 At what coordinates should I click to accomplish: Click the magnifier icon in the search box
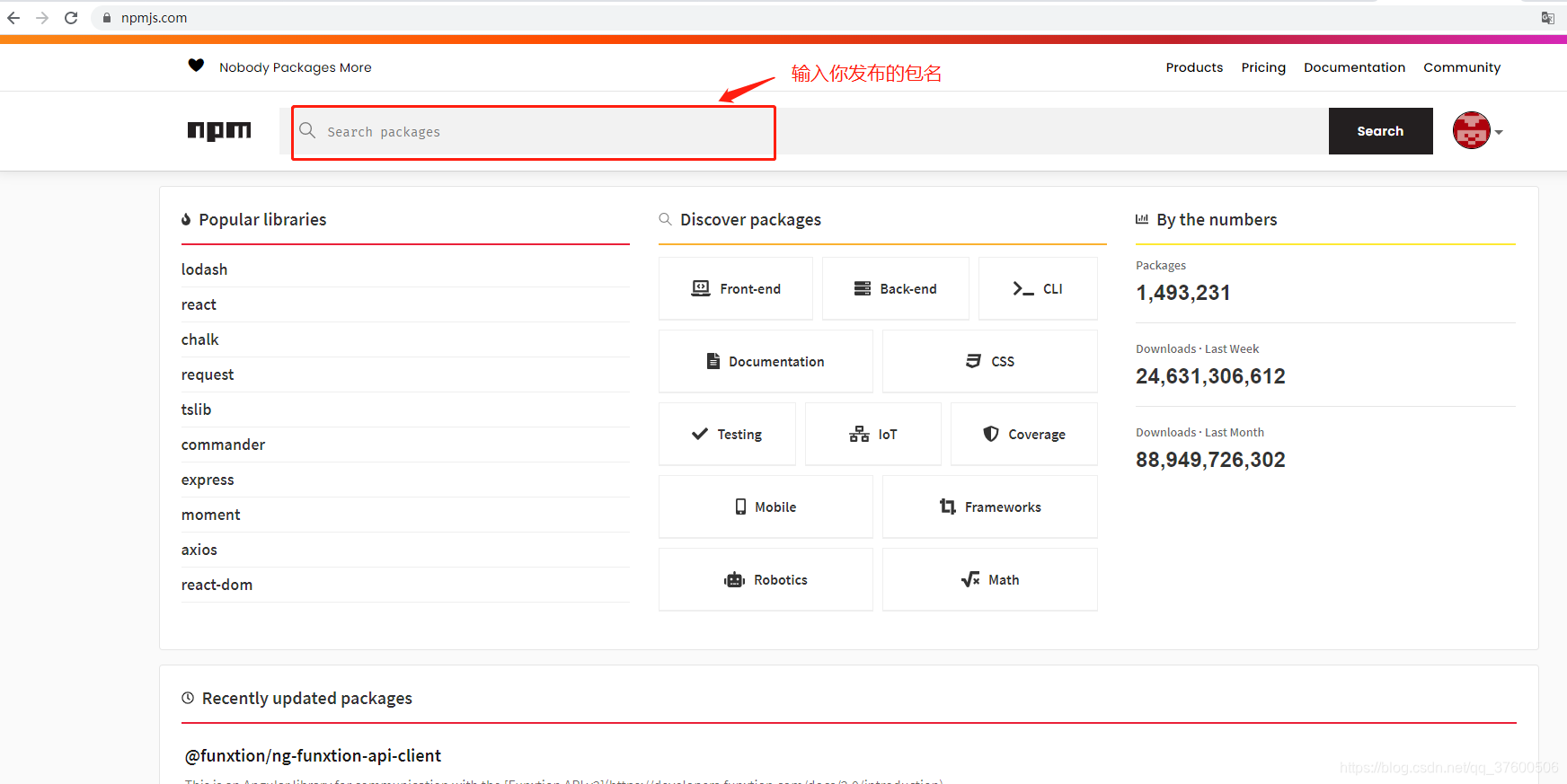point(307,130)
